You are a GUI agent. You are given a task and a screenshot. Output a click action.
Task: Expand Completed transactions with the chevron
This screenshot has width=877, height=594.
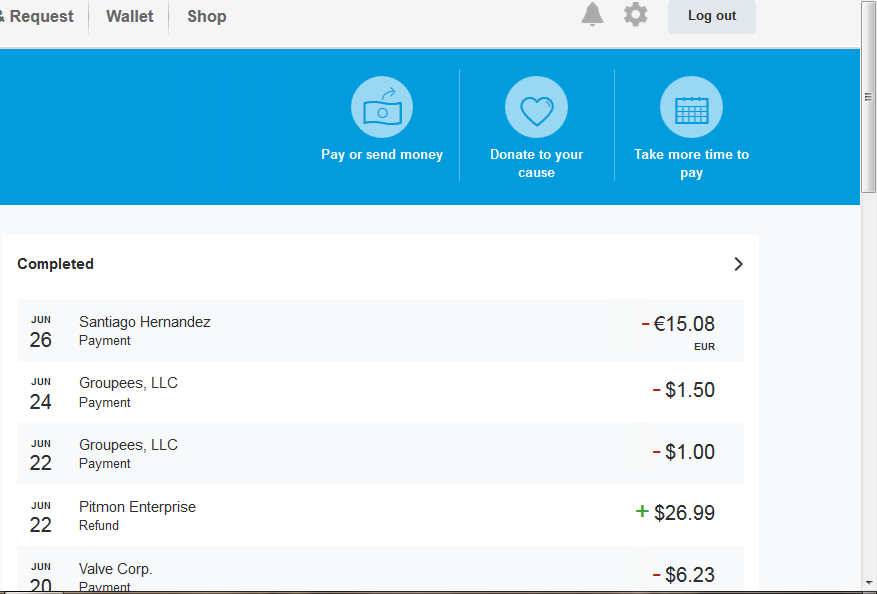(x=738, y=264)
